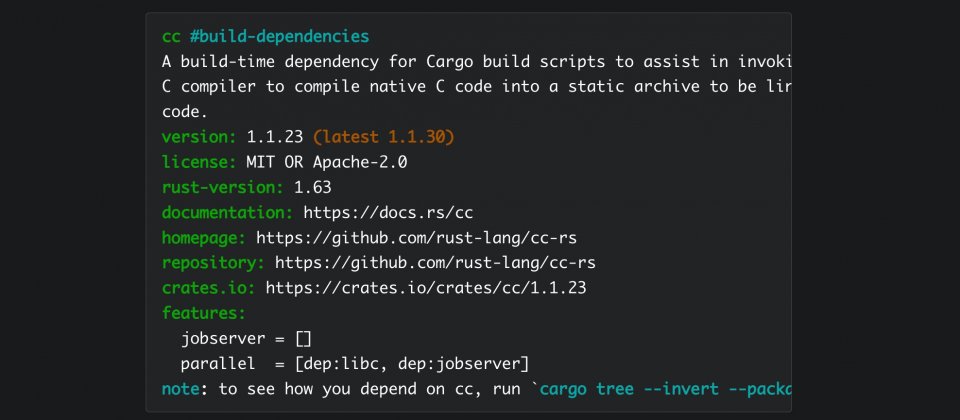The image size is (960, 420).
Task: Click the 'parallel' feature entry
Action: [218, 364]
